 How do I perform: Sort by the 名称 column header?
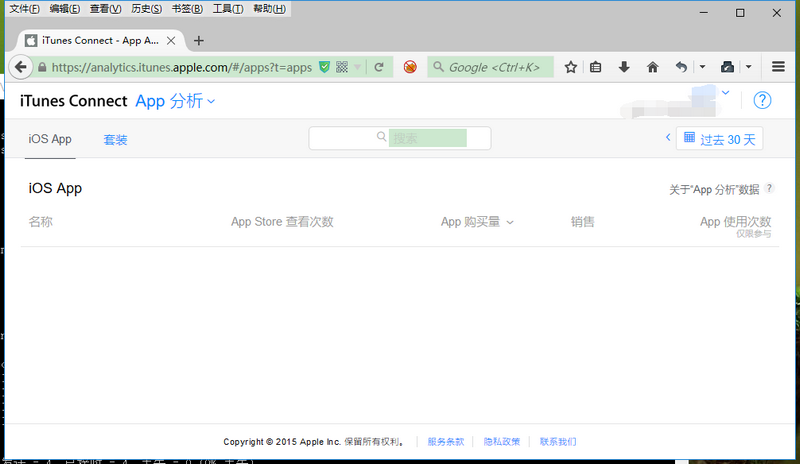(x=41, y=222)
